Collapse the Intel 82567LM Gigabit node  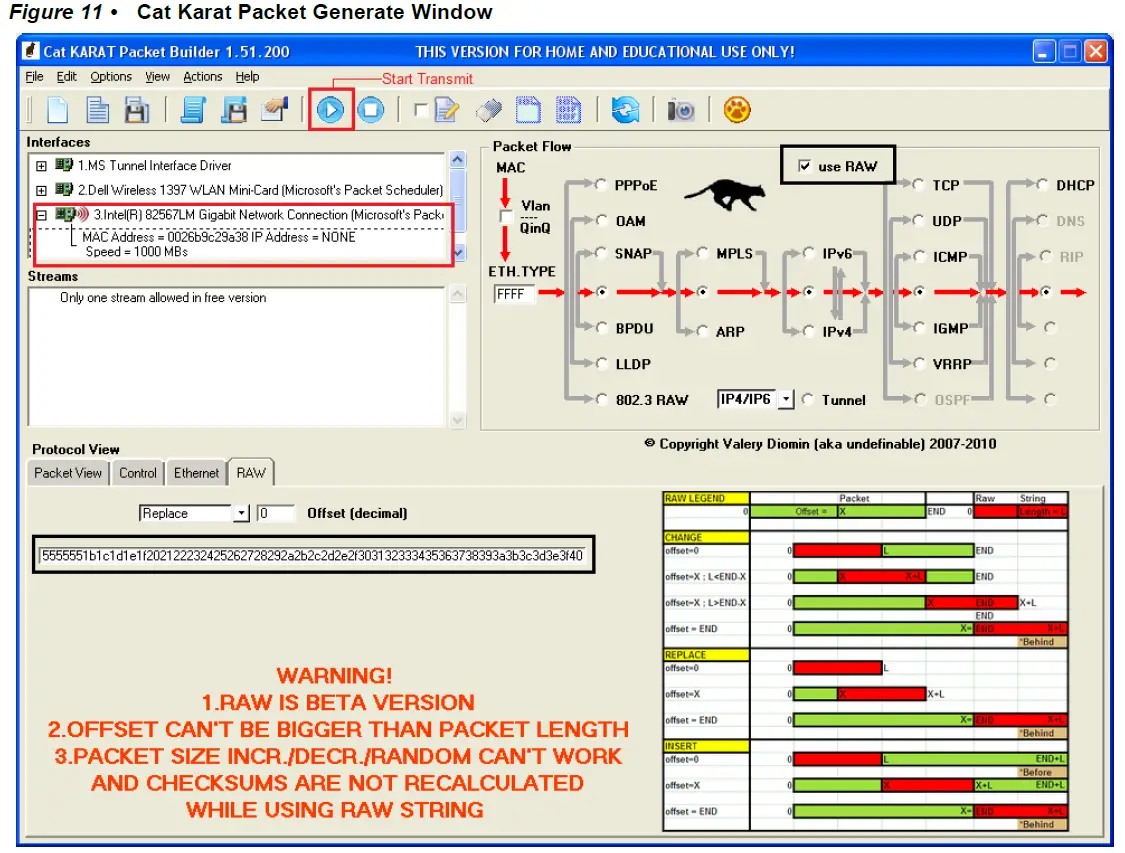click(42, 215)
